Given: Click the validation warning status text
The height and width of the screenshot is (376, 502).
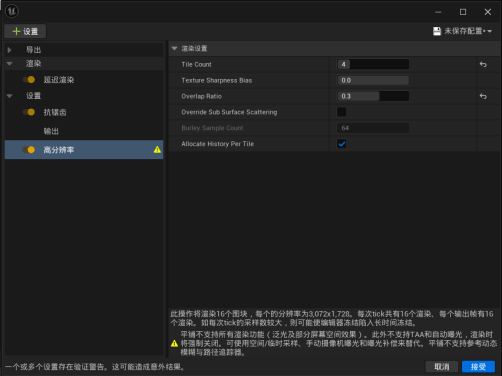Looking at the screenshot, I should (95, 367).
